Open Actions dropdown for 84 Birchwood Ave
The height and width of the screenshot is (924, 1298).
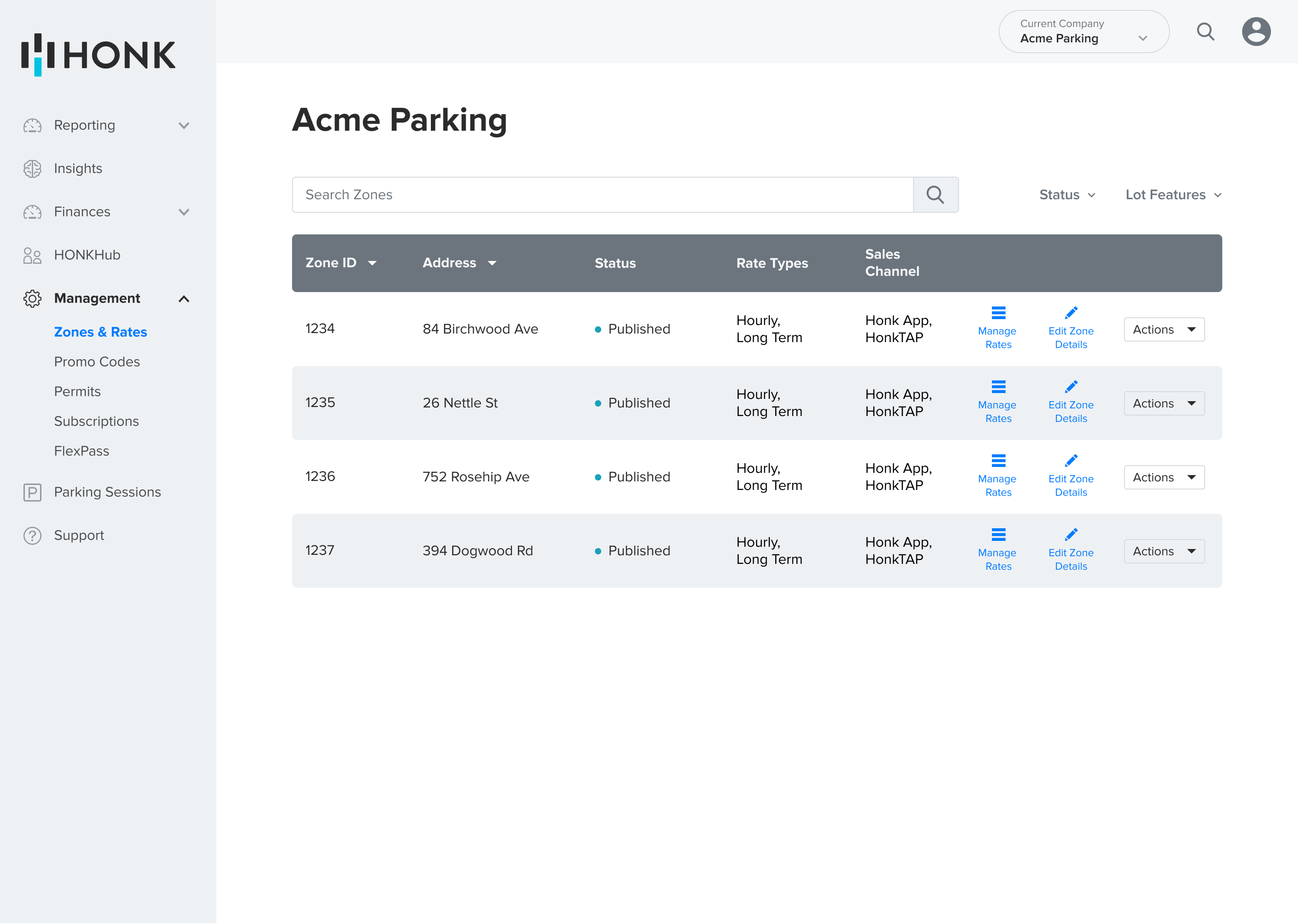(1163, 329)
